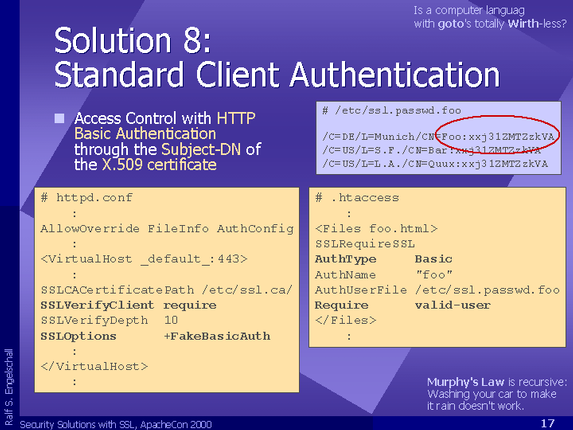Click the '/C=US/L=S.F./CN=Bar' line

[x=431, y=150]
